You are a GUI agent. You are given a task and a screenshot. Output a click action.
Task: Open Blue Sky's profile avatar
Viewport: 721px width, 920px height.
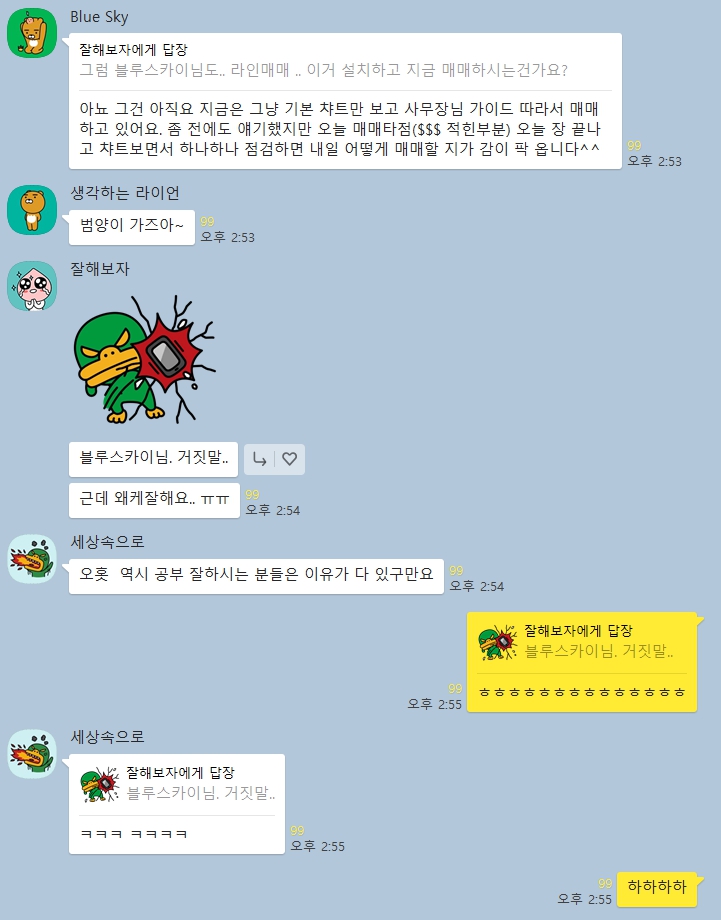click(32, 33)
